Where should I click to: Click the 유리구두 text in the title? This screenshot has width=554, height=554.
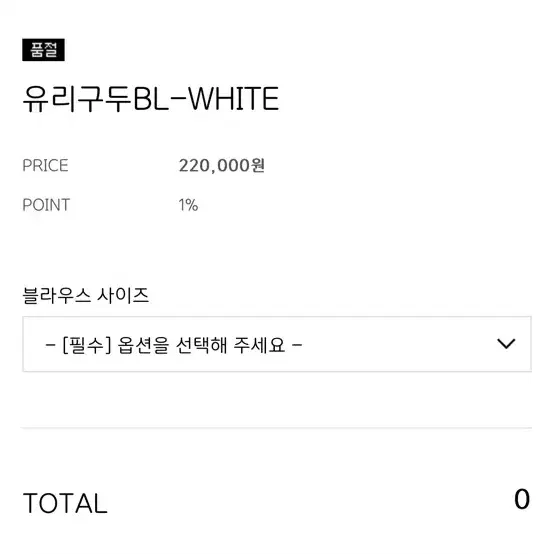pyautogui.click(x=77, y=99)
